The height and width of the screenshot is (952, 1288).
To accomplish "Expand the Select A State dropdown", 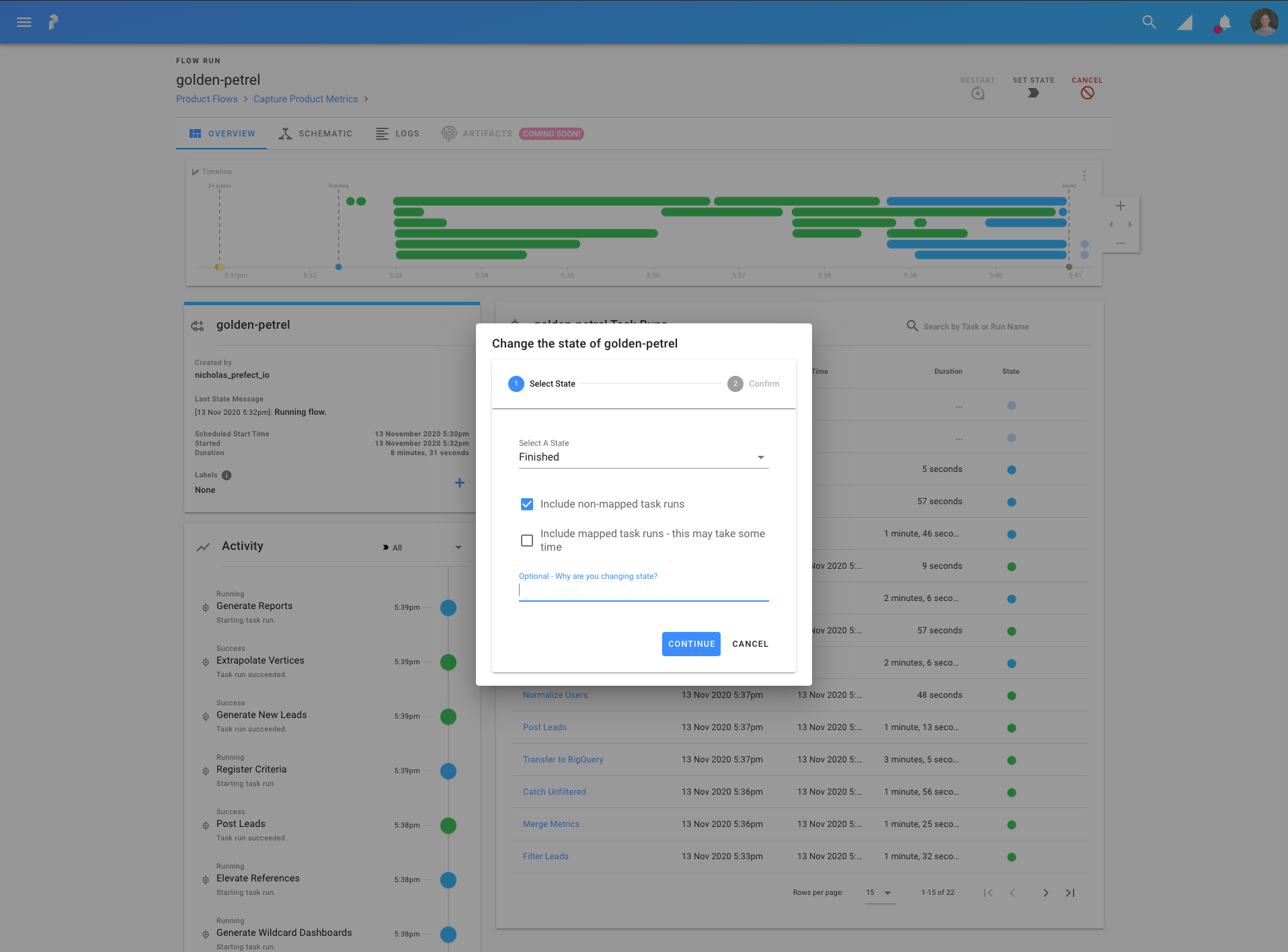I will [x=643, y=457].
